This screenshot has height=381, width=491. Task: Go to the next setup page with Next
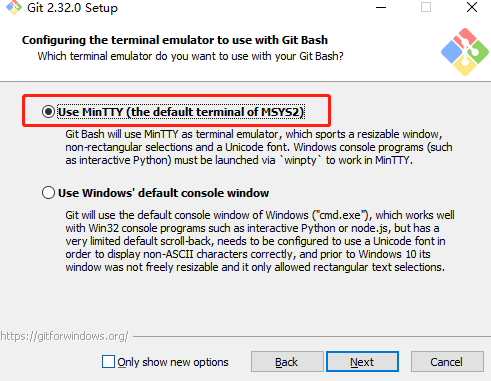tap(362, 362)
